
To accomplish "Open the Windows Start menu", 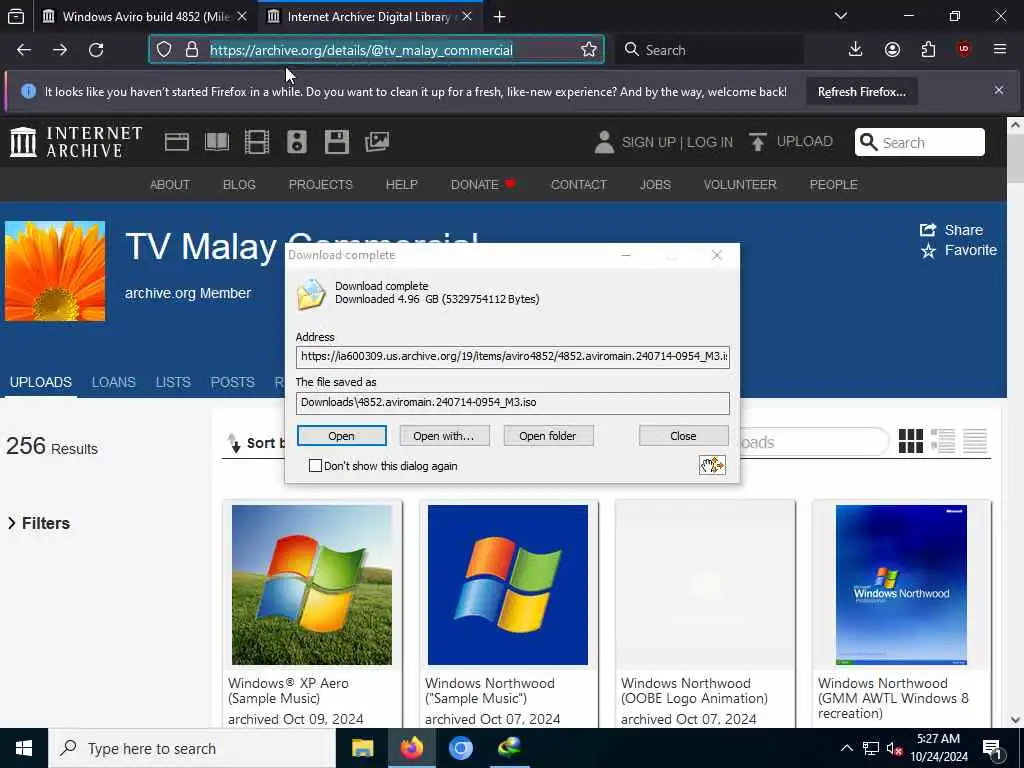I will (24, 748).
